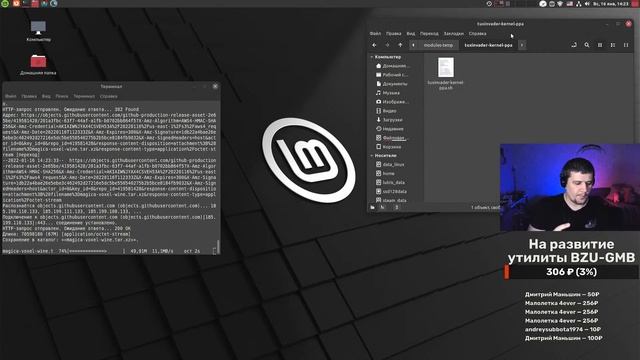Open file manager Правка menu

click(x=393, y=33)
